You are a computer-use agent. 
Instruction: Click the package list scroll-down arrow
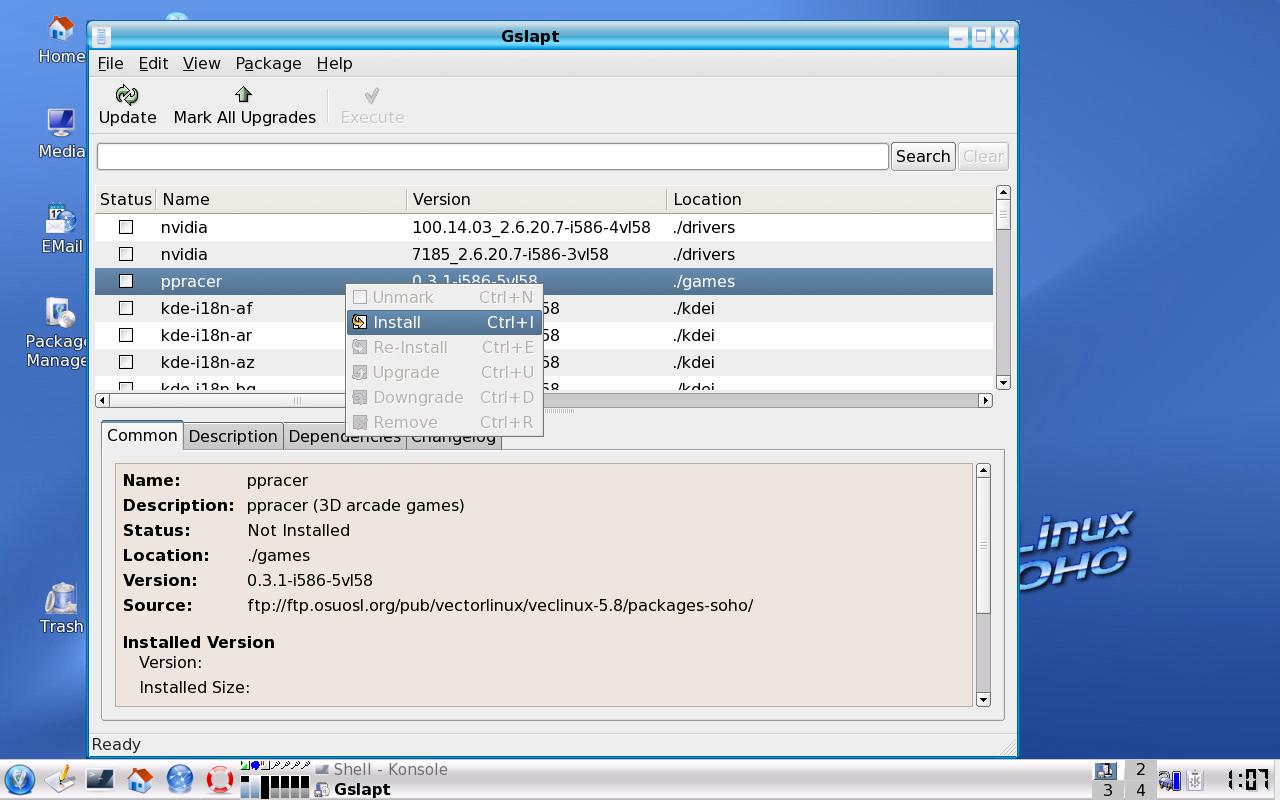tap(1003, 382)
